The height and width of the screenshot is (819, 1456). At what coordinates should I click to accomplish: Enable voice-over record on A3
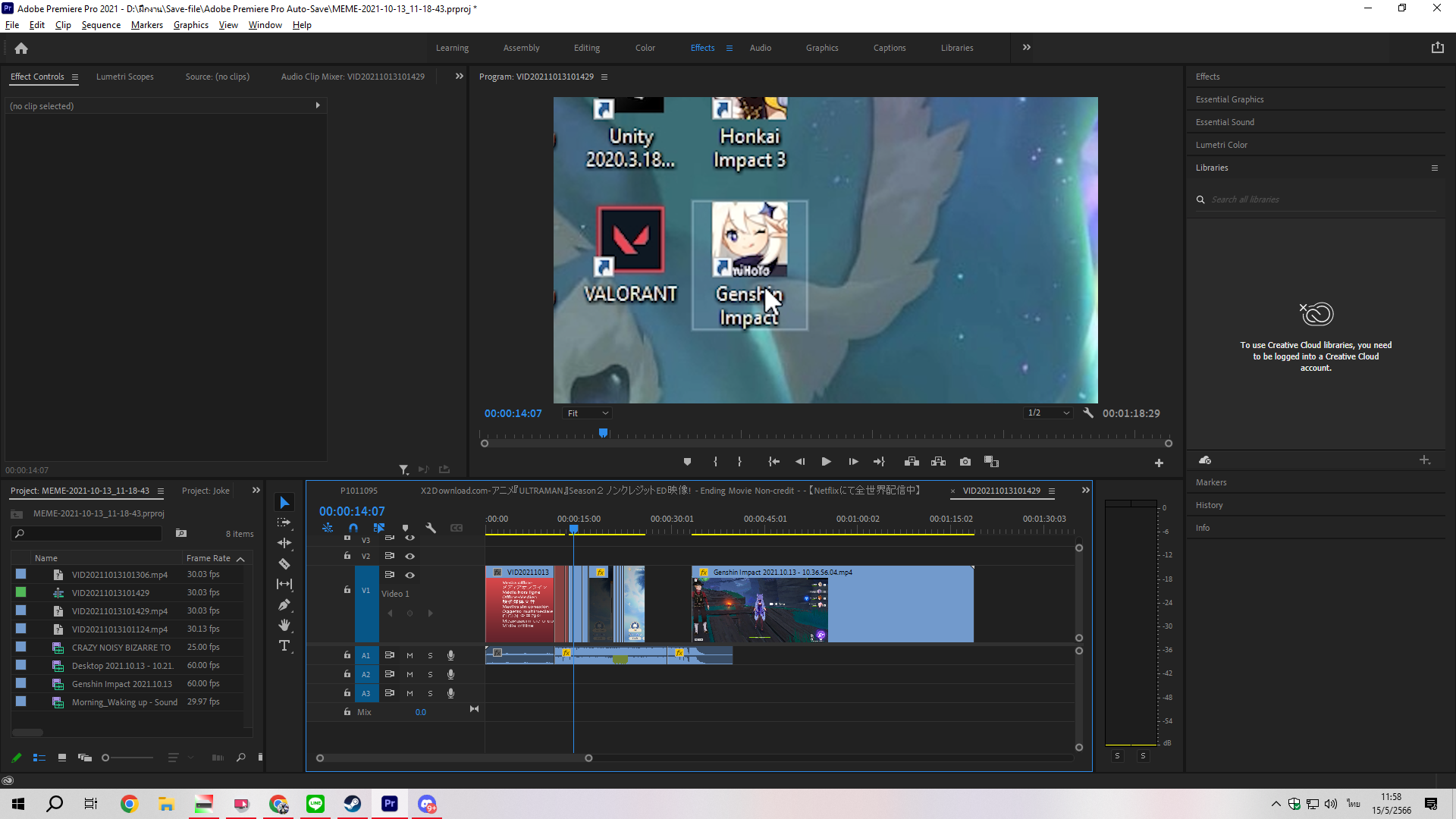click(450, 693)
